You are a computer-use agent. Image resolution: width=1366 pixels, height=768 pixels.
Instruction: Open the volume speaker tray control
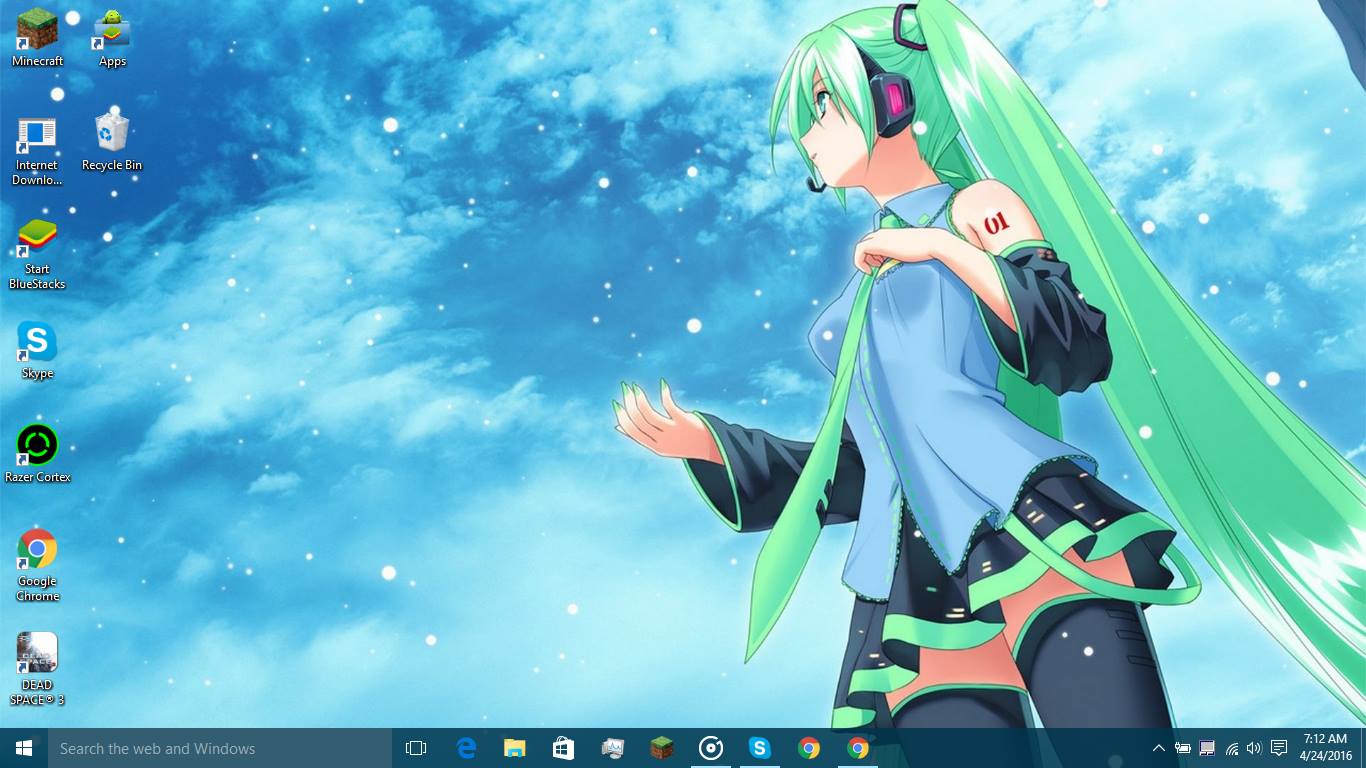click(x=1254, y=748)
